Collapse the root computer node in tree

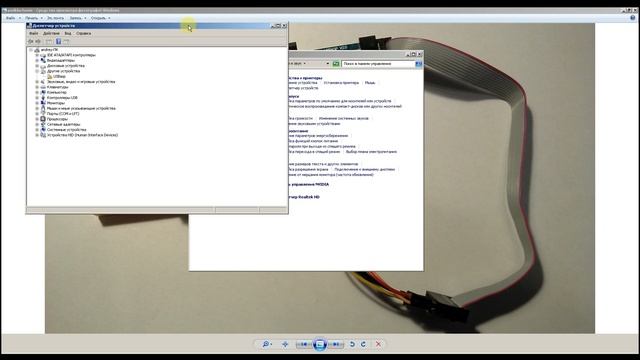31,50
